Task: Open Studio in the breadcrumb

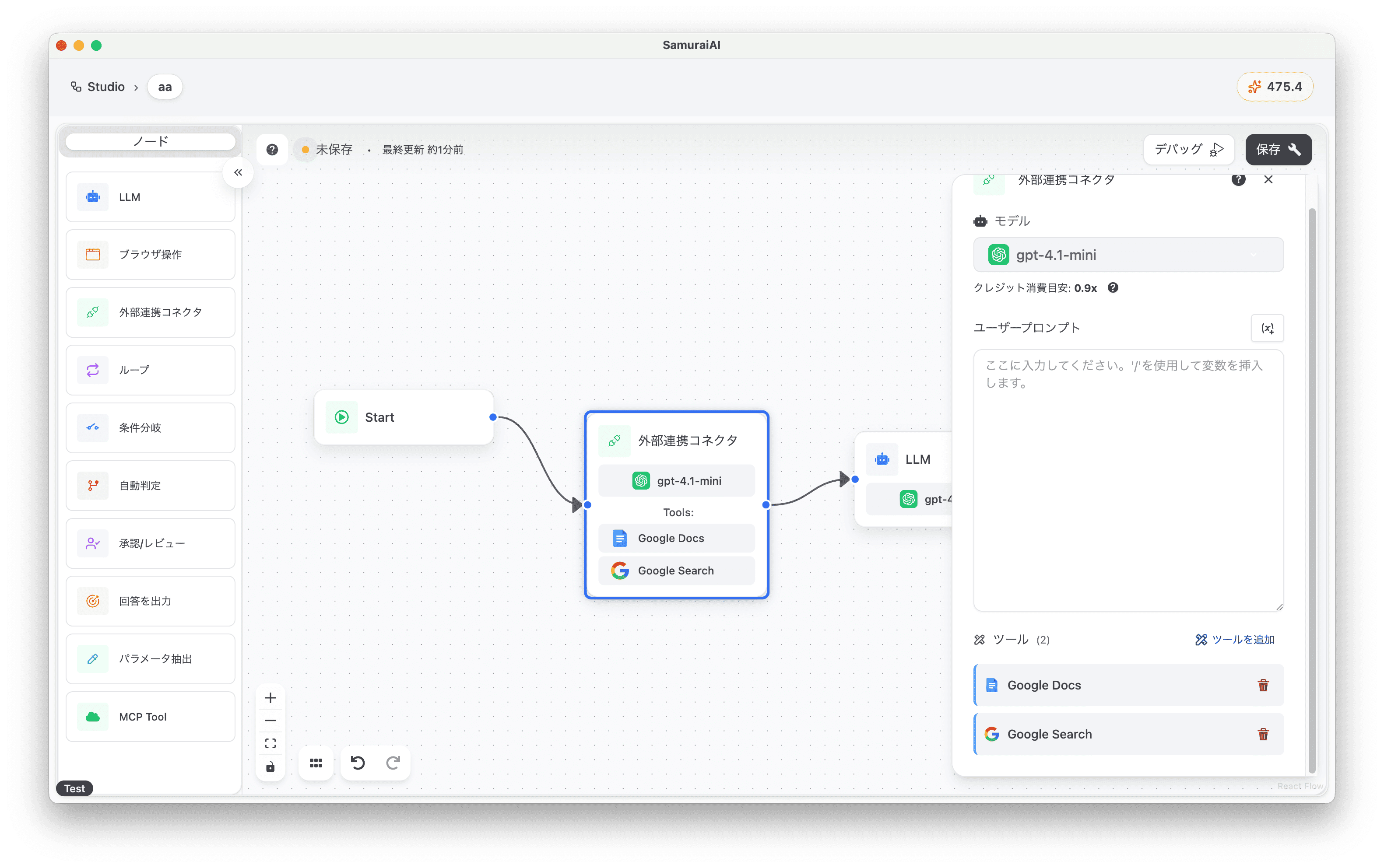Action: pos(105,87)
